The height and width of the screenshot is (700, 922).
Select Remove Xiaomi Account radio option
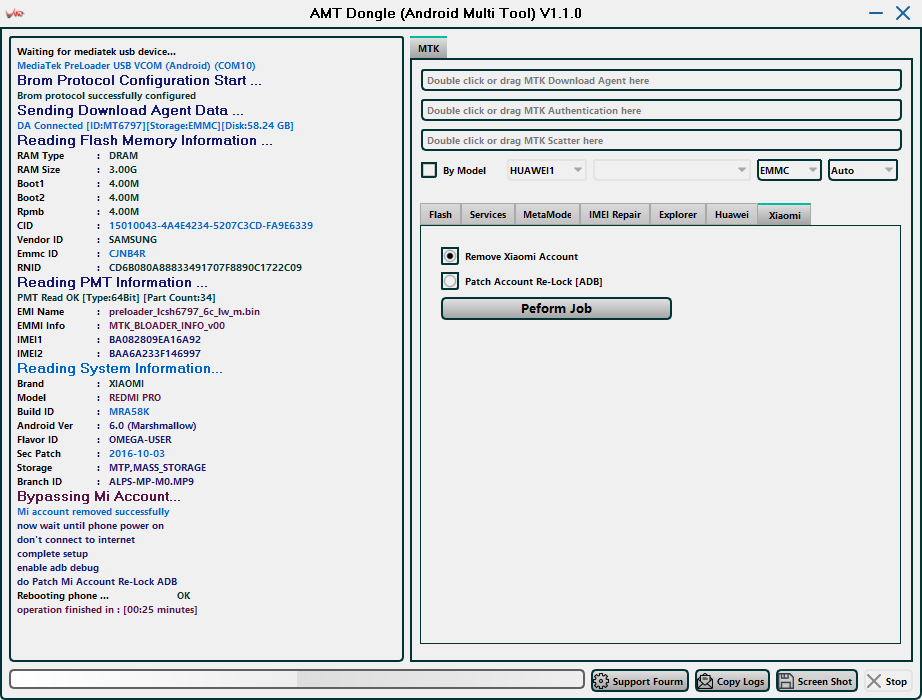tap(450, 256)
